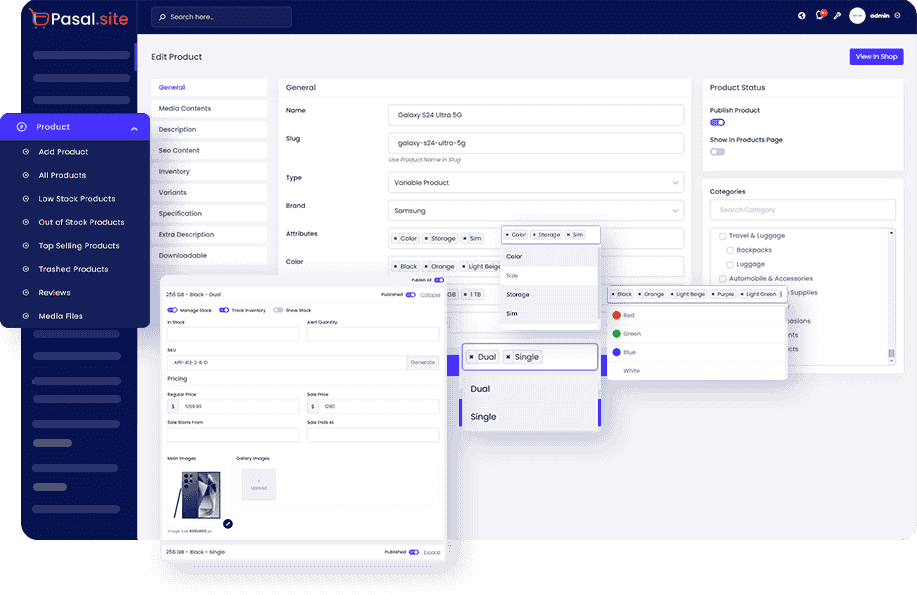Click the wrench tool icon in the header
The height and width of the screenshot is (595, 917).
coord(837,16)
